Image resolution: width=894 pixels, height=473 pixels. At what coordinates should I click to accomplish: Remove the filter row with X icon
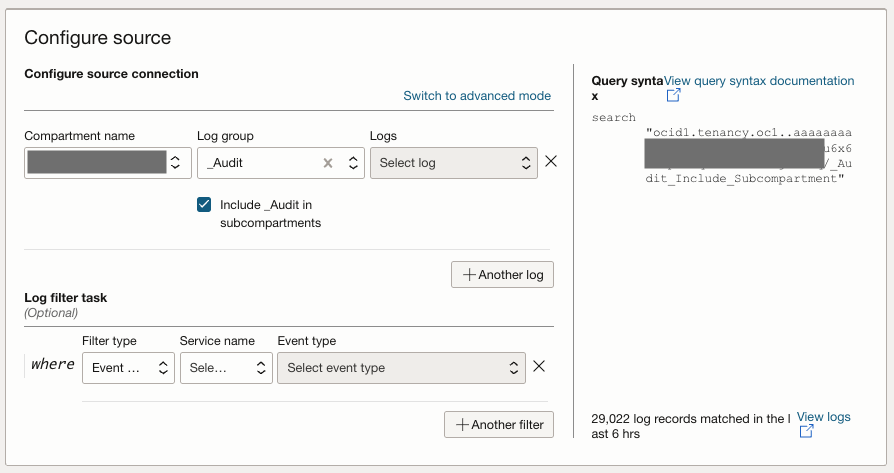point(539,366)
